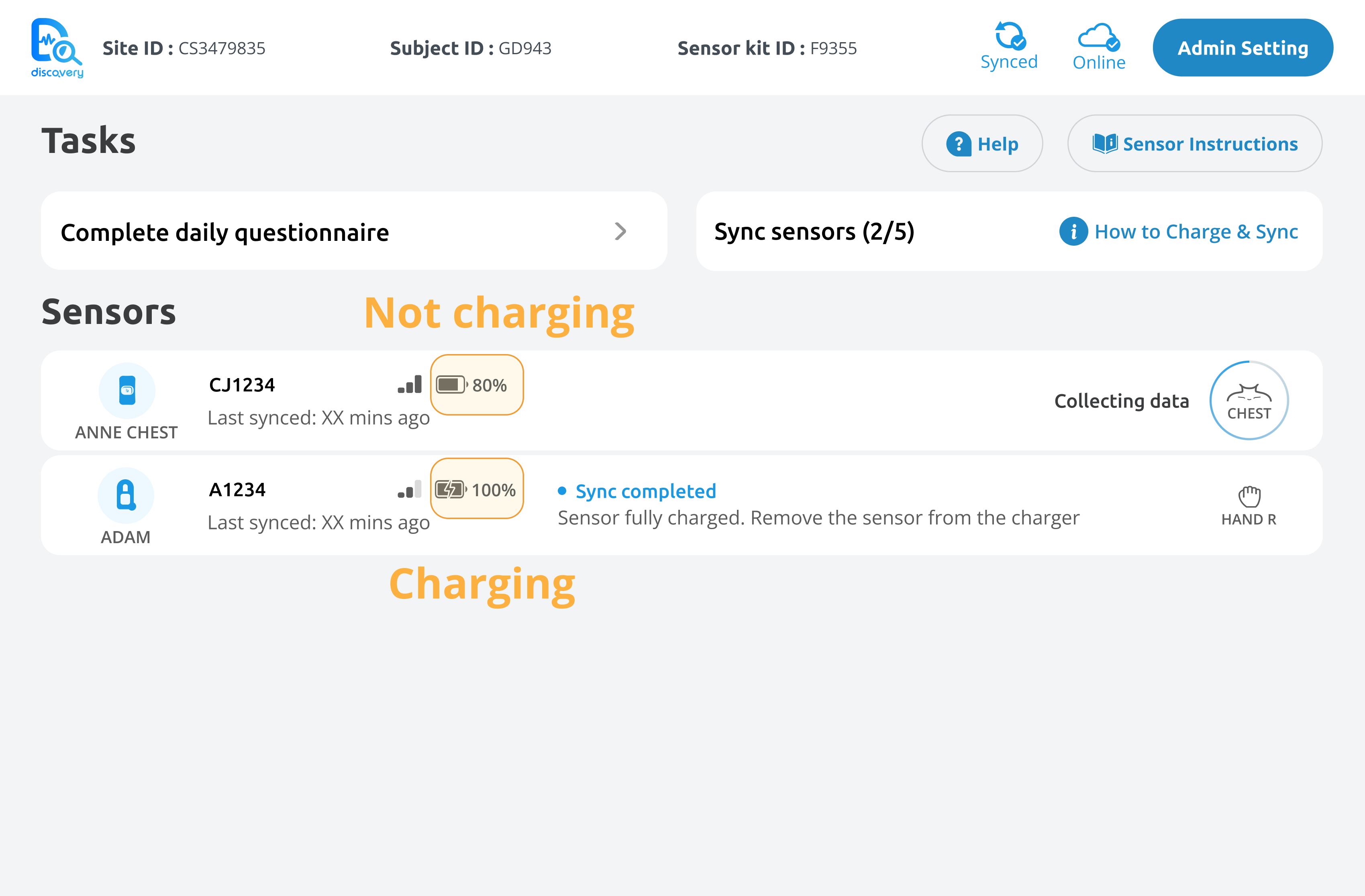The image size is (1365, 896).
Task: Click Site ID CS3479835
Action: [184, 48]
